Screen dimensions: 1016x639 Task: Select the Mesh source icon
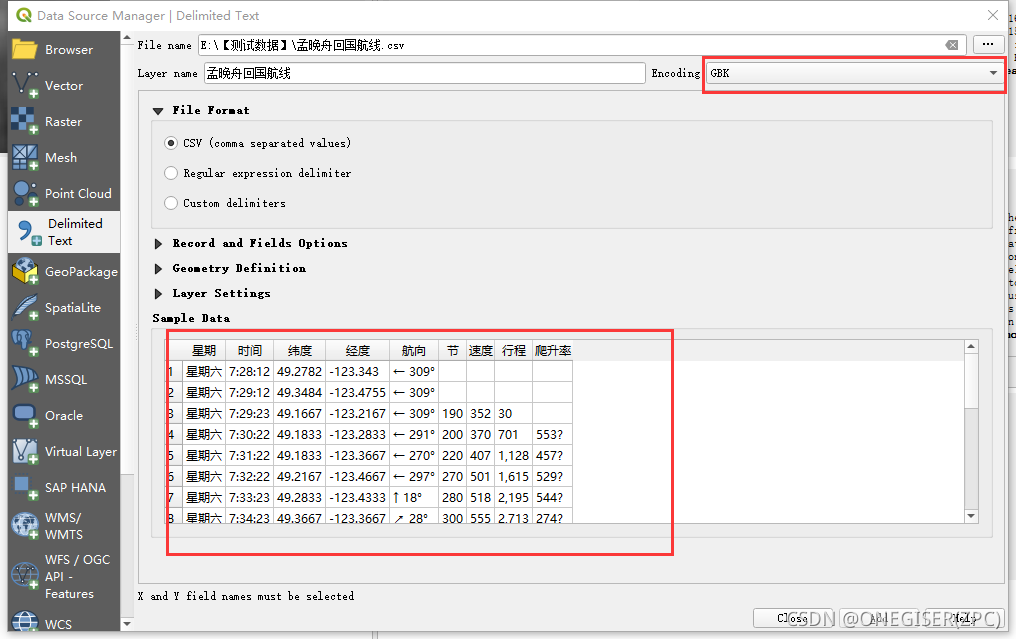(x=25, y=157)
